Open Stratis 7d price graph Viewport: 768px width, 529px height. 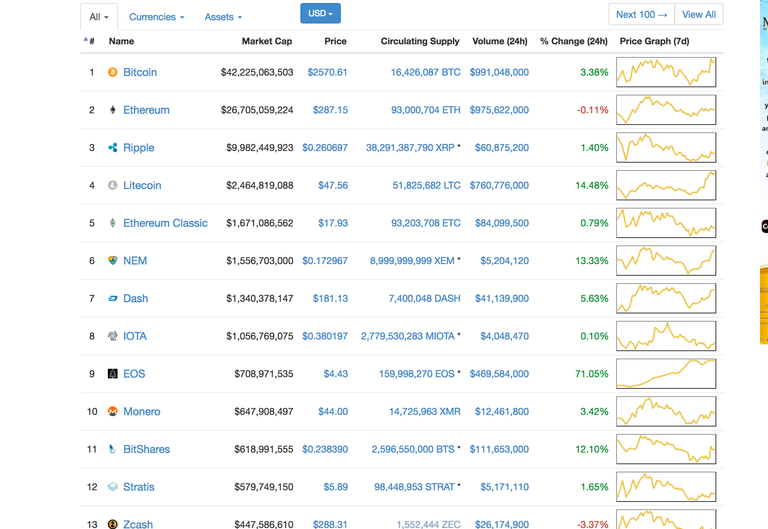click(666, 487)
